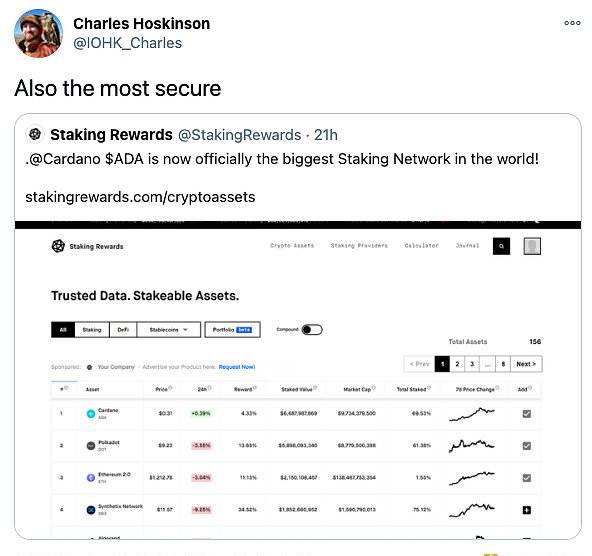The height and width of the screenshot is (556, 592).
Task: Uncheck the Polkadot add checkbox
Action: click(526, 446)
